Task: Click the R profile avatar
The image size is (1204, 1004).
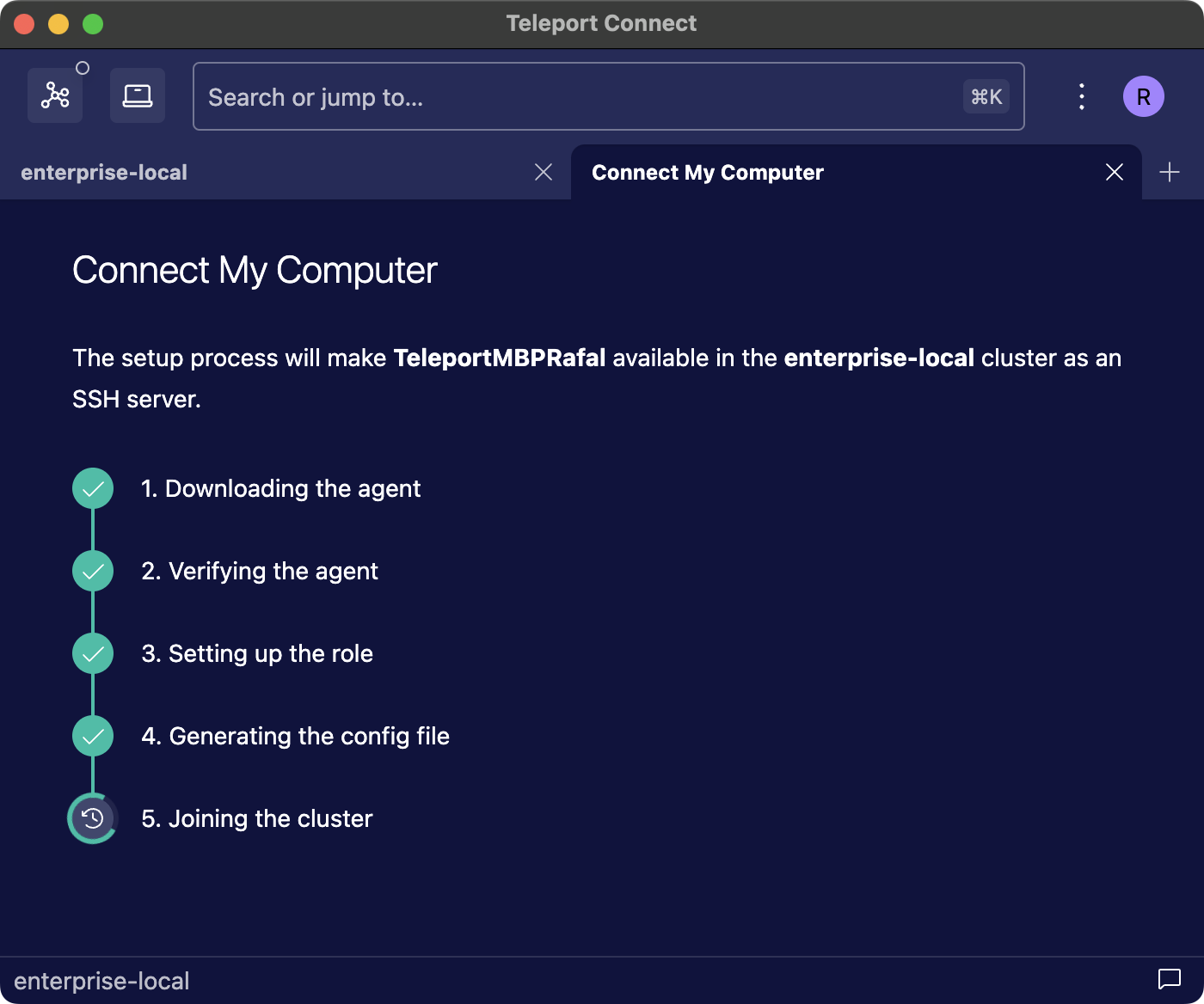Action: coord(1144,96)
